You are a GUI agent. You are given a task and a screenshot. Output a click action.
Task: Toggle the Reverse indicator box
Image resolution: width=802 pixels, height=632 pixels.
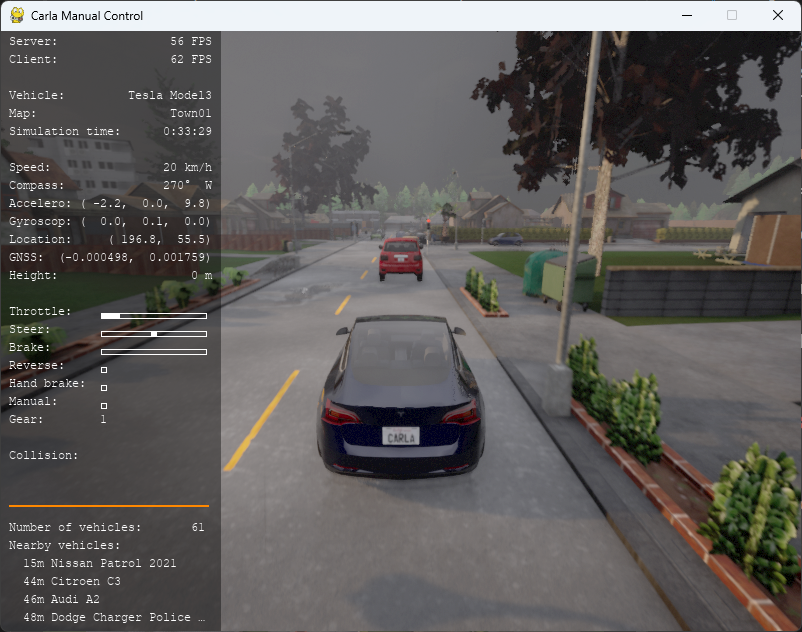tap(104, 369)
